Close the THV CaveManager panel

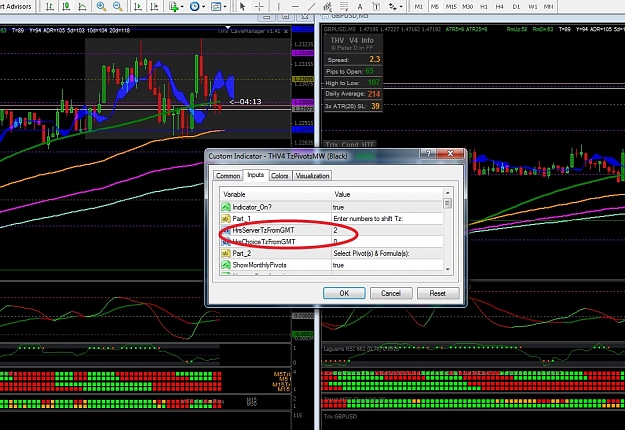click(286, 31)
